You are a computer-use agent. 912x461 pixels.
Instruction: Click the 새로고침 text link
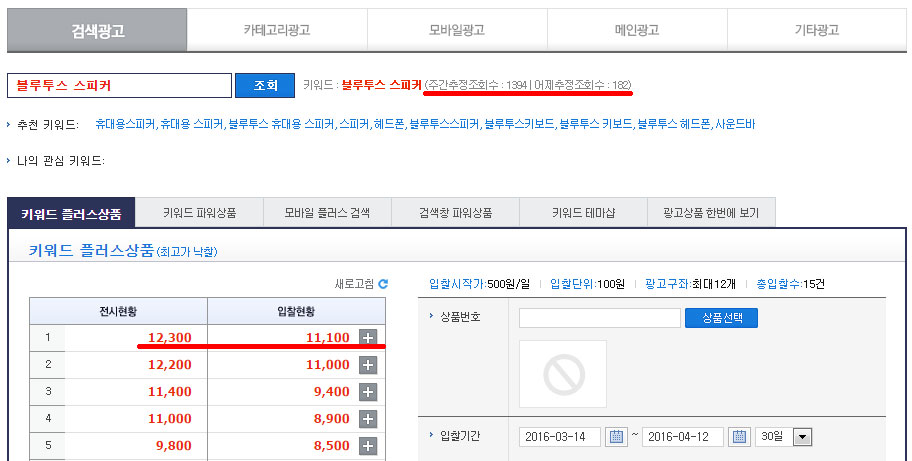coord(354,284)
